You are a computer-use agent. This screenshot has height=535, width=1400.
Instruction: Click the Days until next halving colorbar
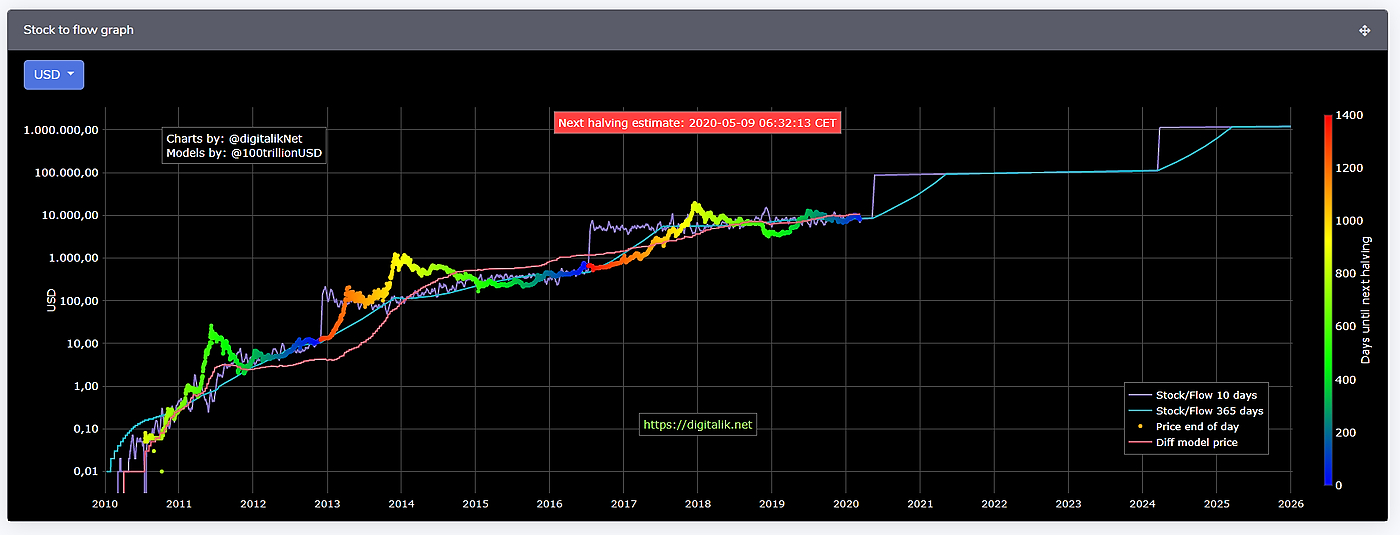coord(1327,301)
